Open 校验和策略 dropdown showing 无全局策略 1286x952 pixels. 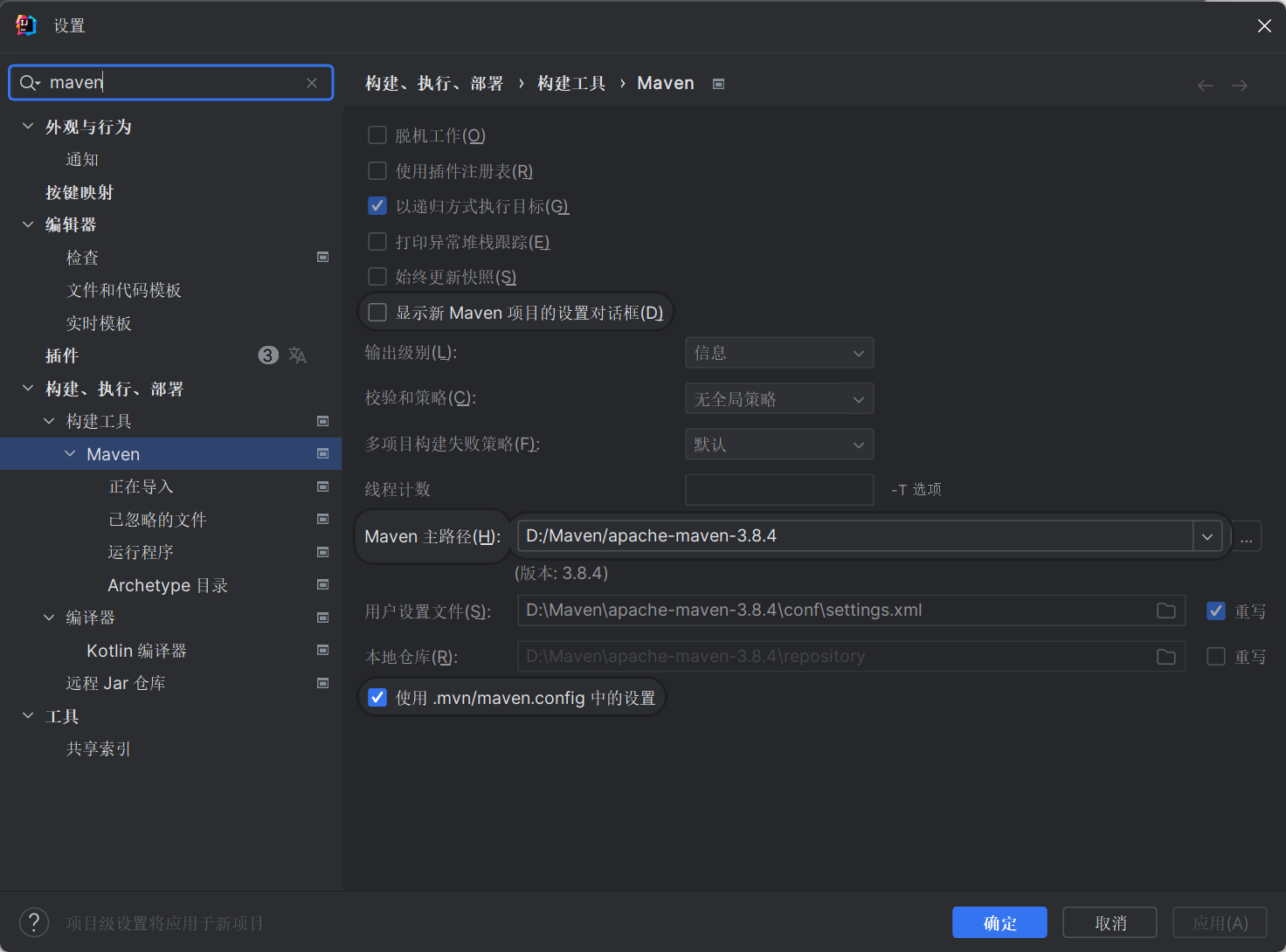[779, 398]
